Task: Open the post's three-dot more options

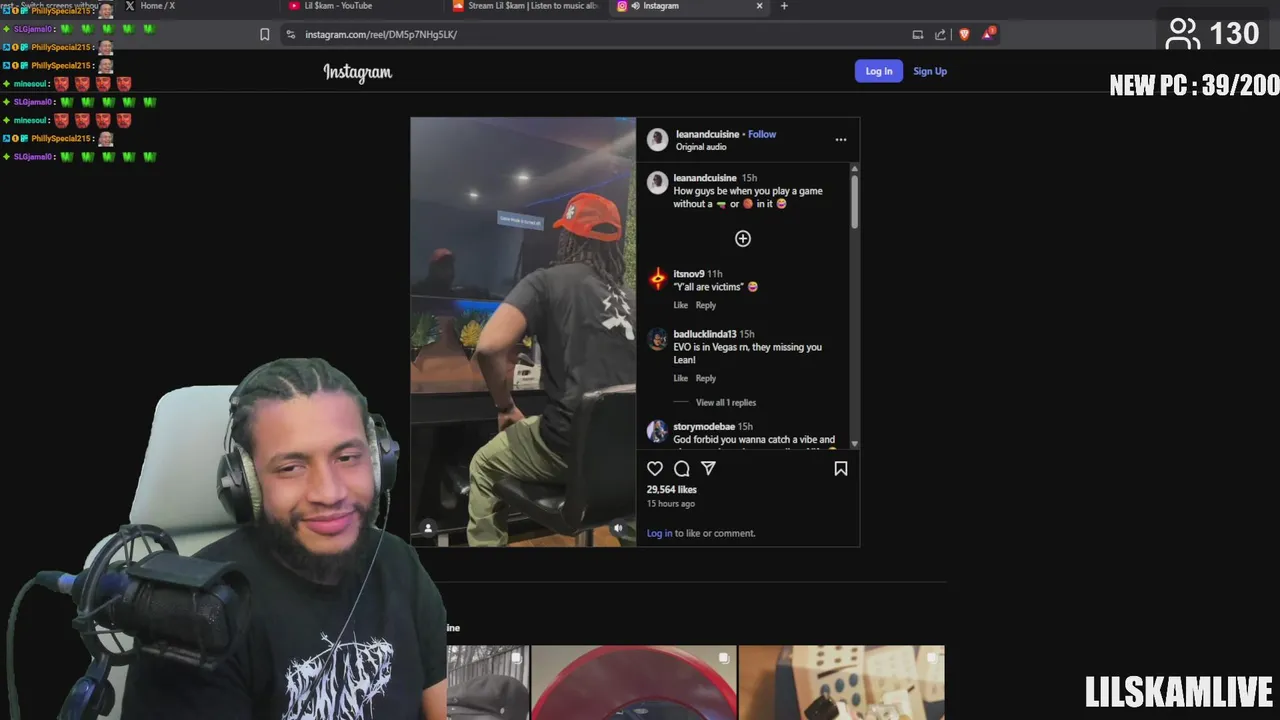Action: click(841, 140)
